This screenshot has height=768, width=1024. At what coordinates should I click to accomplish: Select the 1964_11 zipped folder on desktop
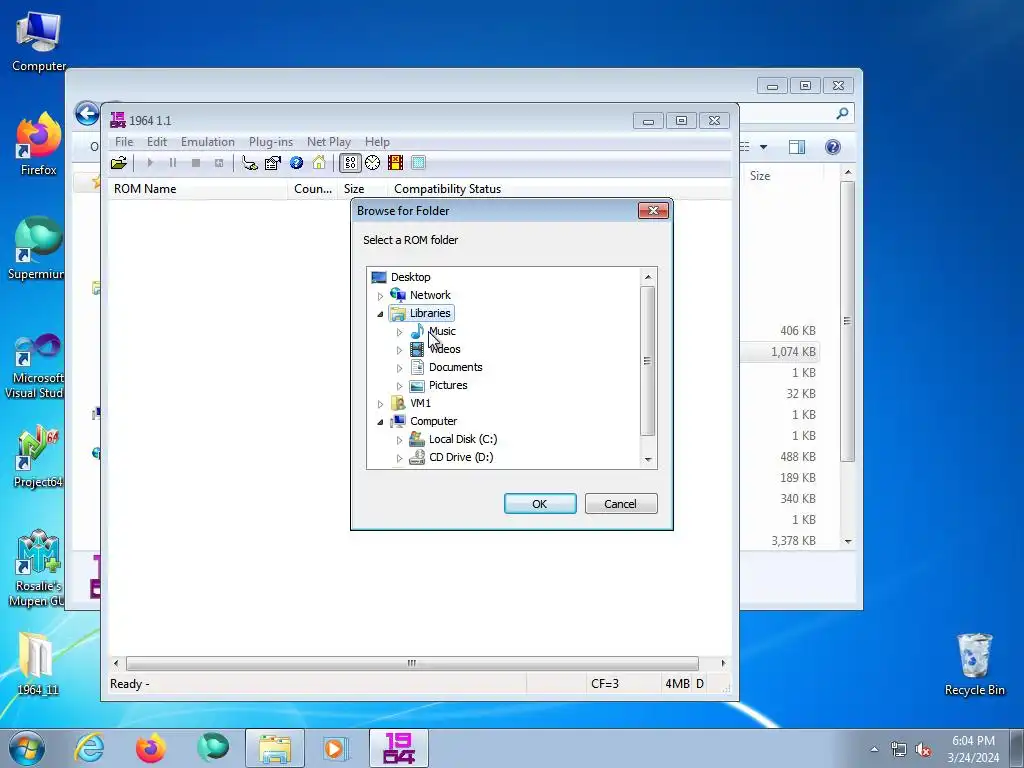(x=38, y=664)
